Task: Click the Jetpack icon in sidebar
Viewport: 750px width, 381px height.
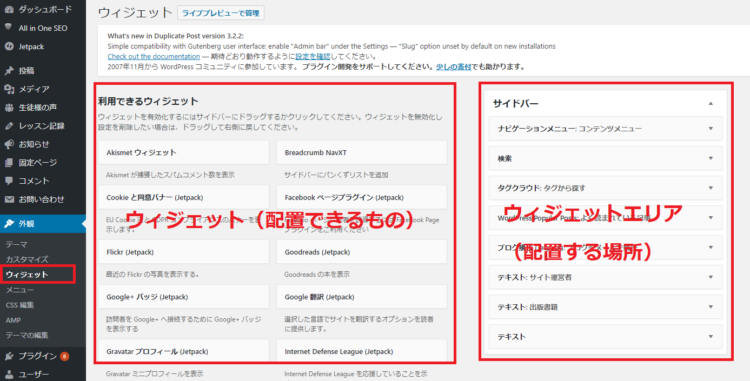Action: [9, 46]
